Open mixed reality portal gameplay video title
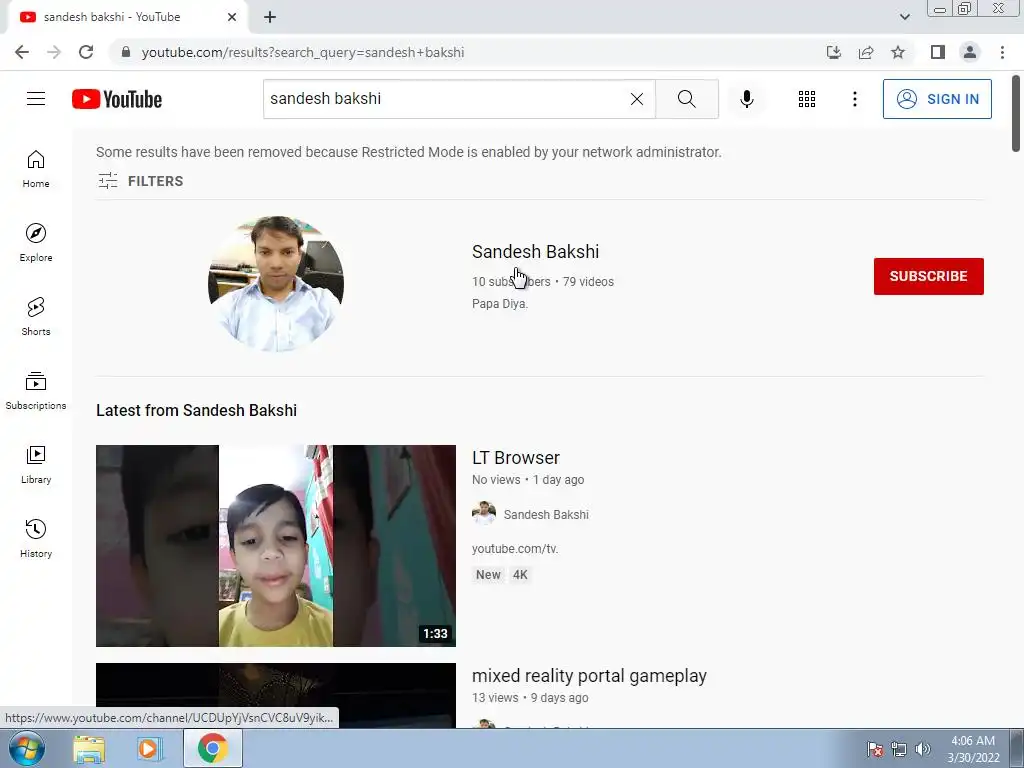1024x768 pixels. click(589, 676)
